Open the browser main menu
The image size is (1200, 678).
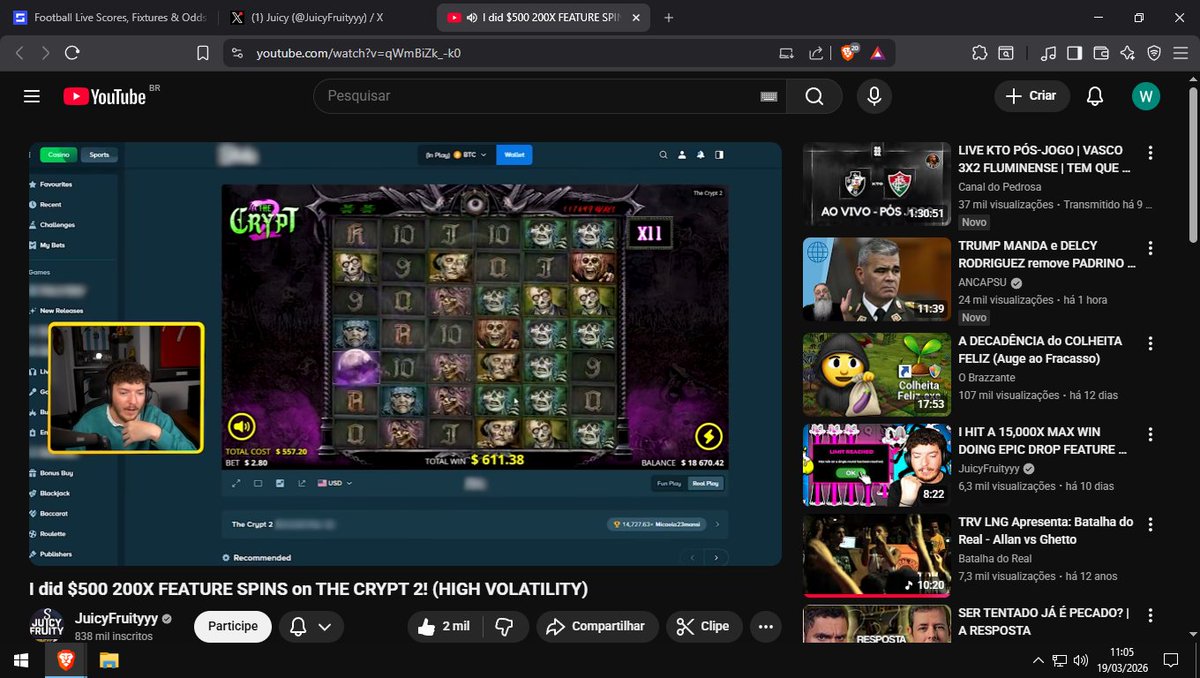click(x=1180, y=53)
